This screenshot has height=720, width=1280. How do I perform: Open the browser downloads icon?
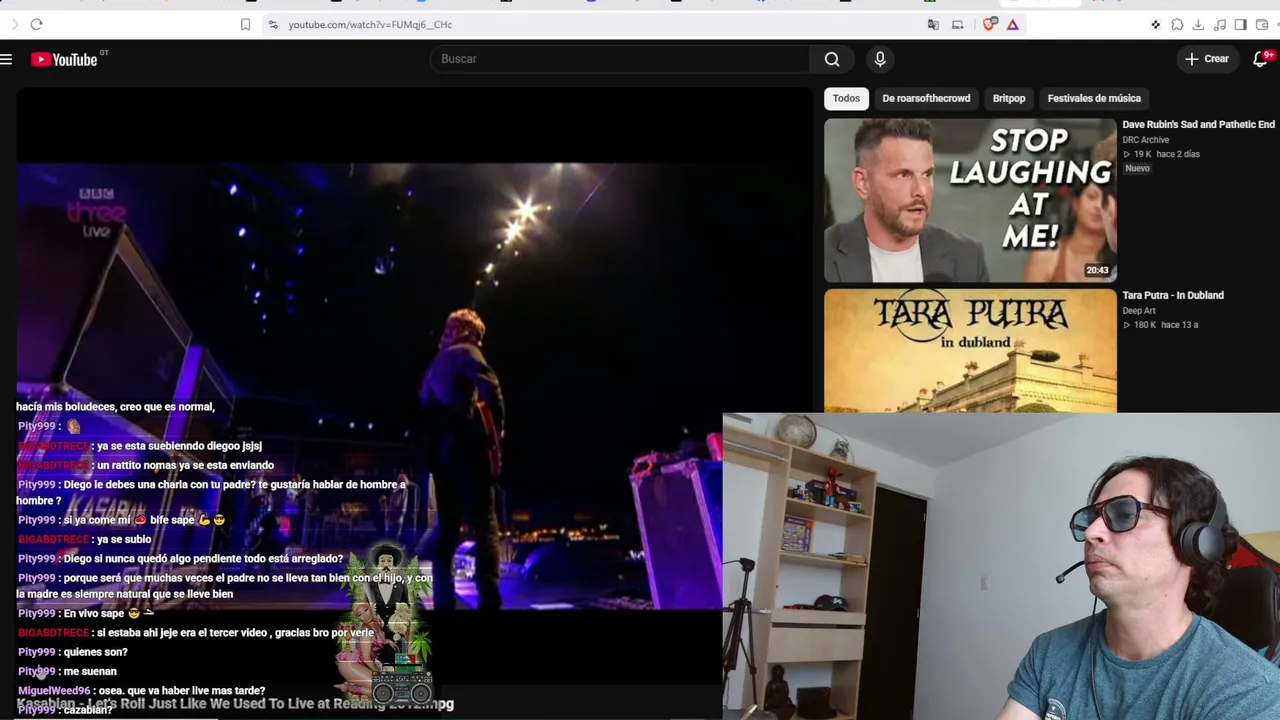(1198, 24)
